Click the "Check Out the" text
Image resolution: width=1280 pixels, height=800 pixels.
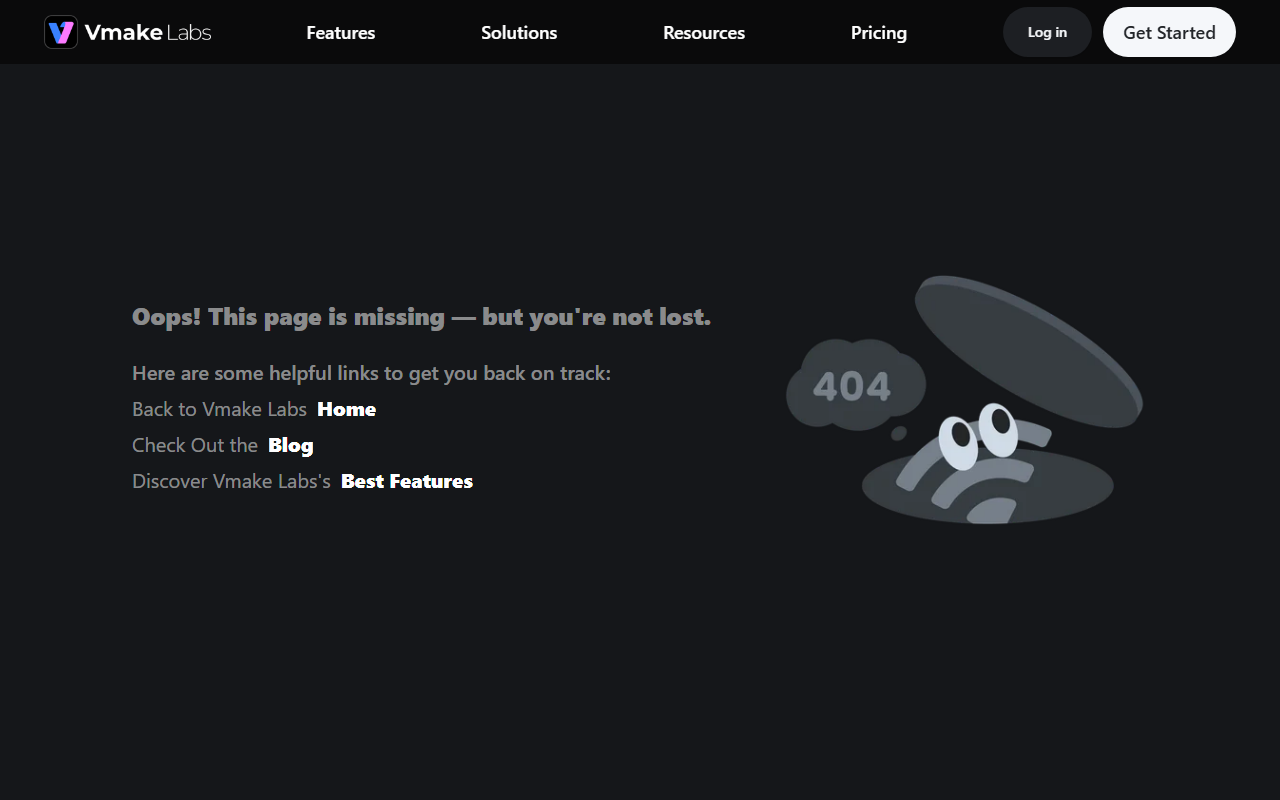[195, 445]
